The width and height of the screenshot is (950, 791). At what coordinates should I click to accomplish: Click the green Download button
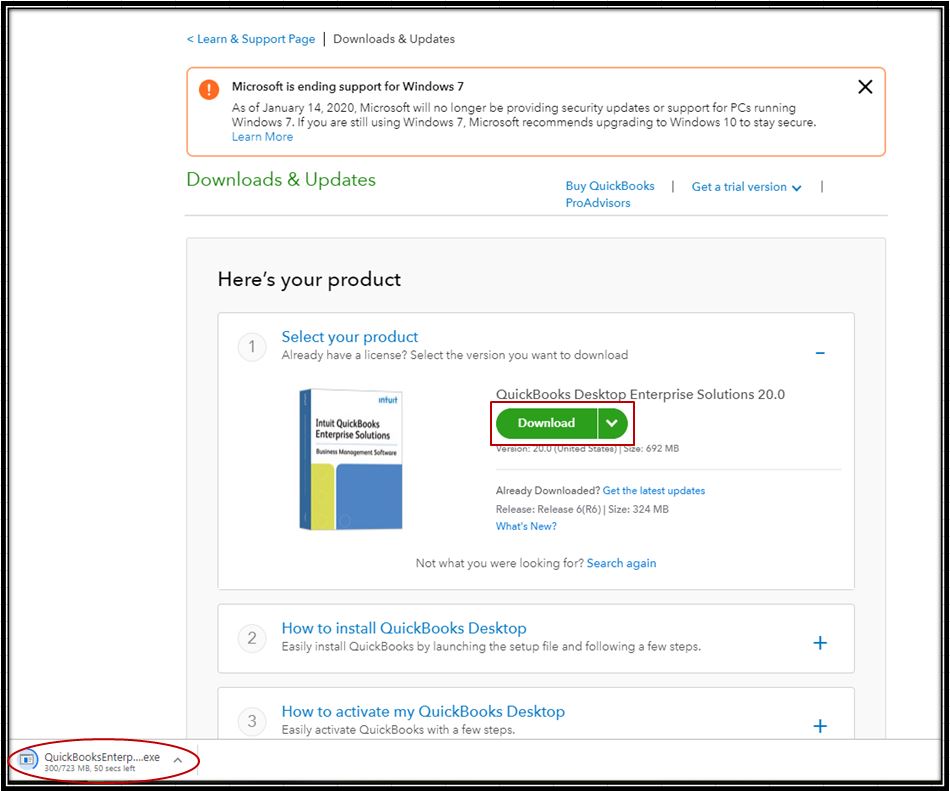click(x=546, y=423)
